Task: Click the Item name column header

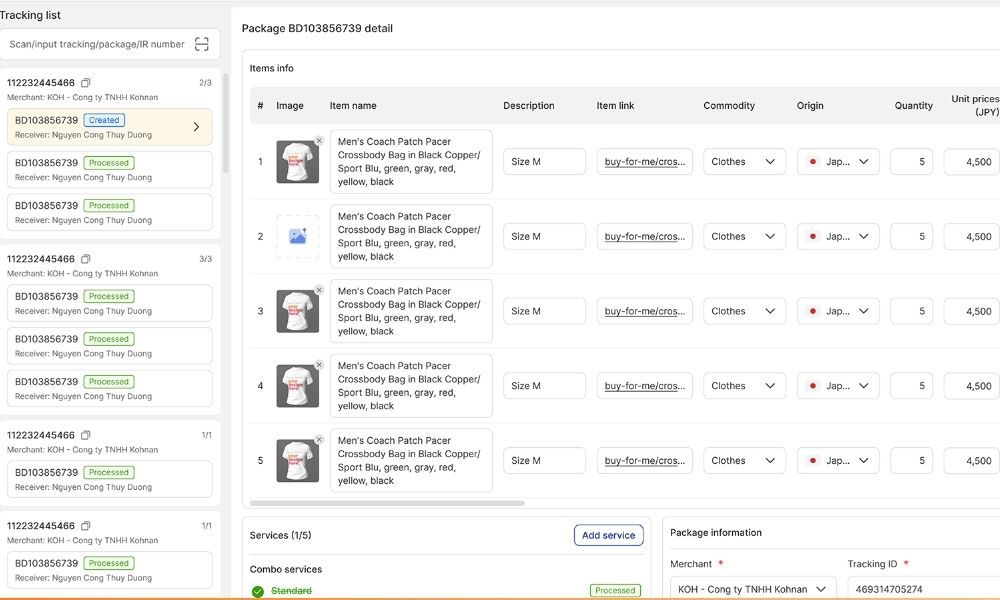Action: 353,105
